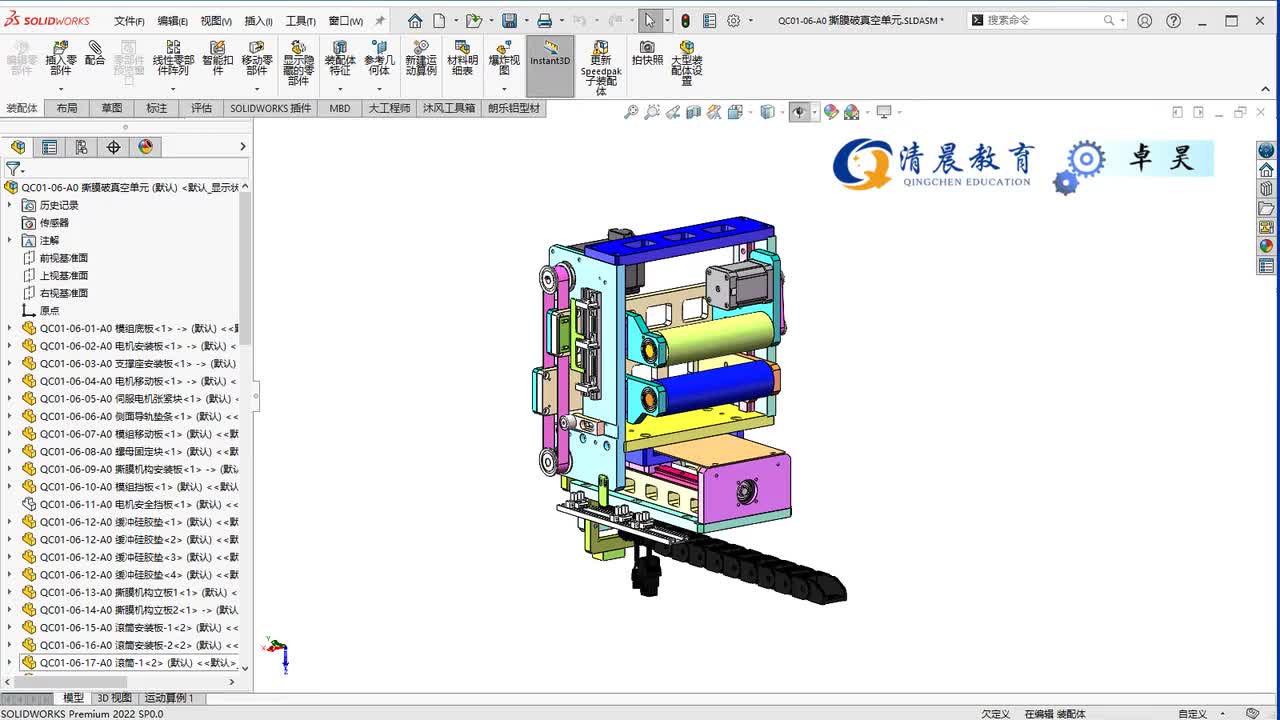Click the Insert Components (插入零部件) tool

click(x=60, y=58)
